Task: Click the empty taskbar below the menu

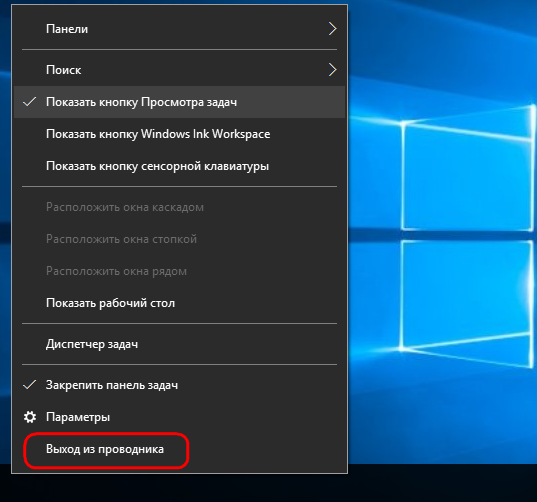Action: (x=442, y=484)
